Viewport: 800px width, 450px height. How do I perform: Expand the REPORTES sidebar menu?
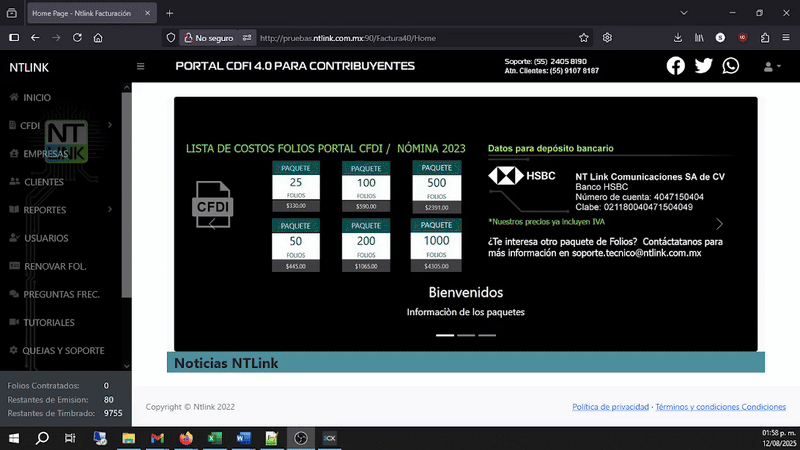point(60,210)
